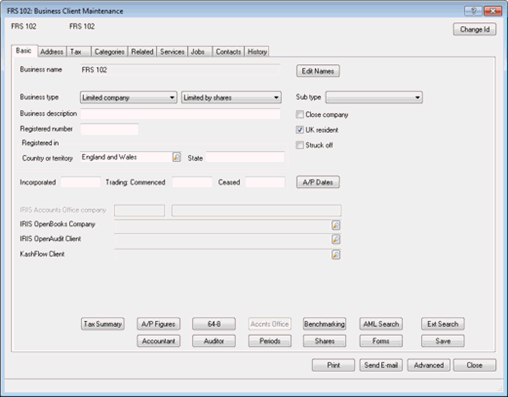Viewport: 508px width, 397px height.
Task: Switch to the Address tab
Action: pos(52,52)
